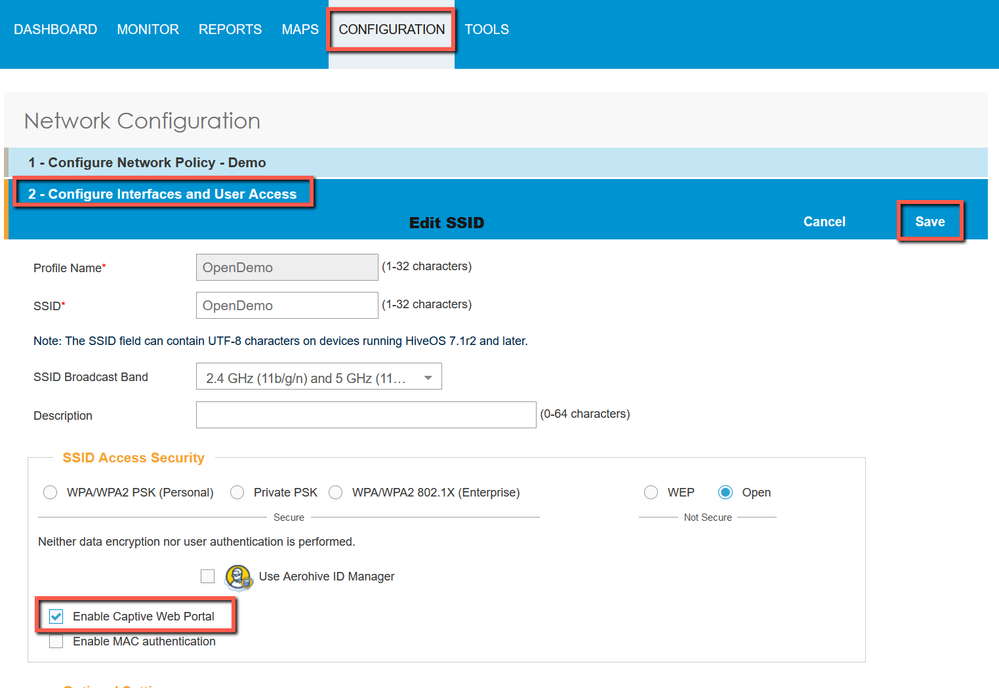Expand Configure Network Policy - Demo section
Viewport: 999px width, 688px height.
(147, 162)
